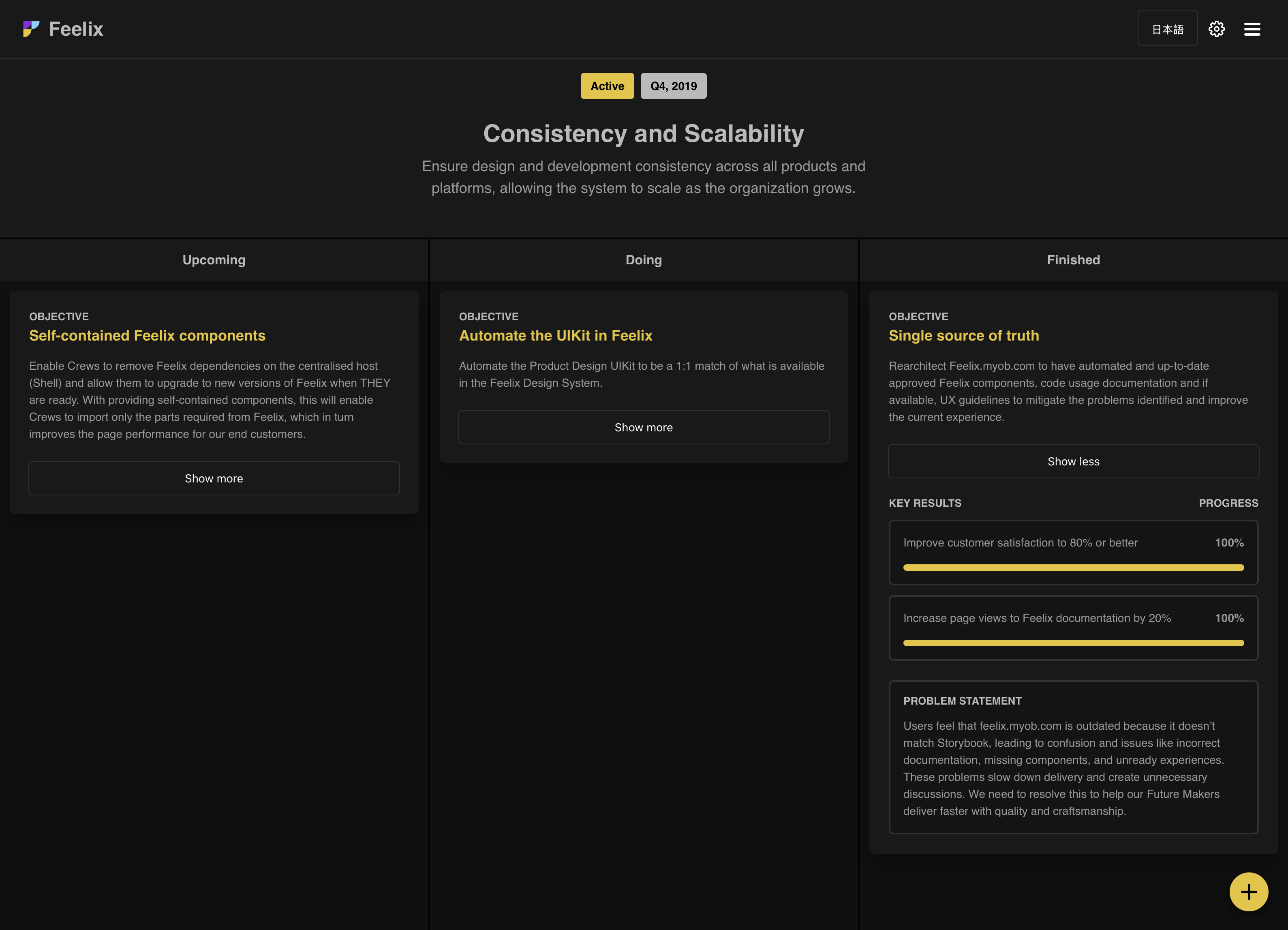Click the KEY RESULTS label
Viewport: 1288px width, 930px height.
(925, 503)
